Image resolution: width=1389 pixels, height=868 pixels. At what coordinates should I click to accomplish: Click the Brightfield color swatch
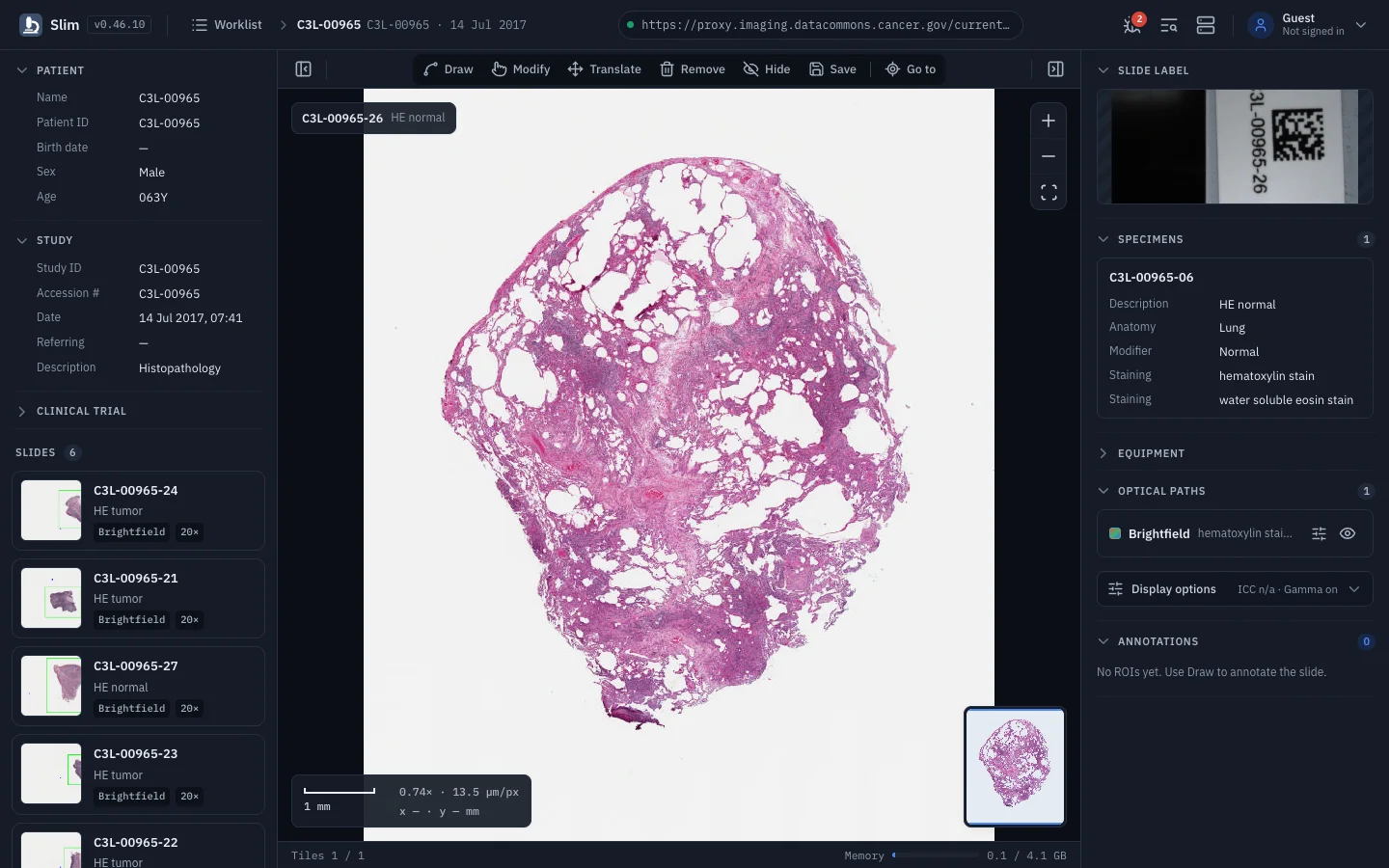[1115, 533]
